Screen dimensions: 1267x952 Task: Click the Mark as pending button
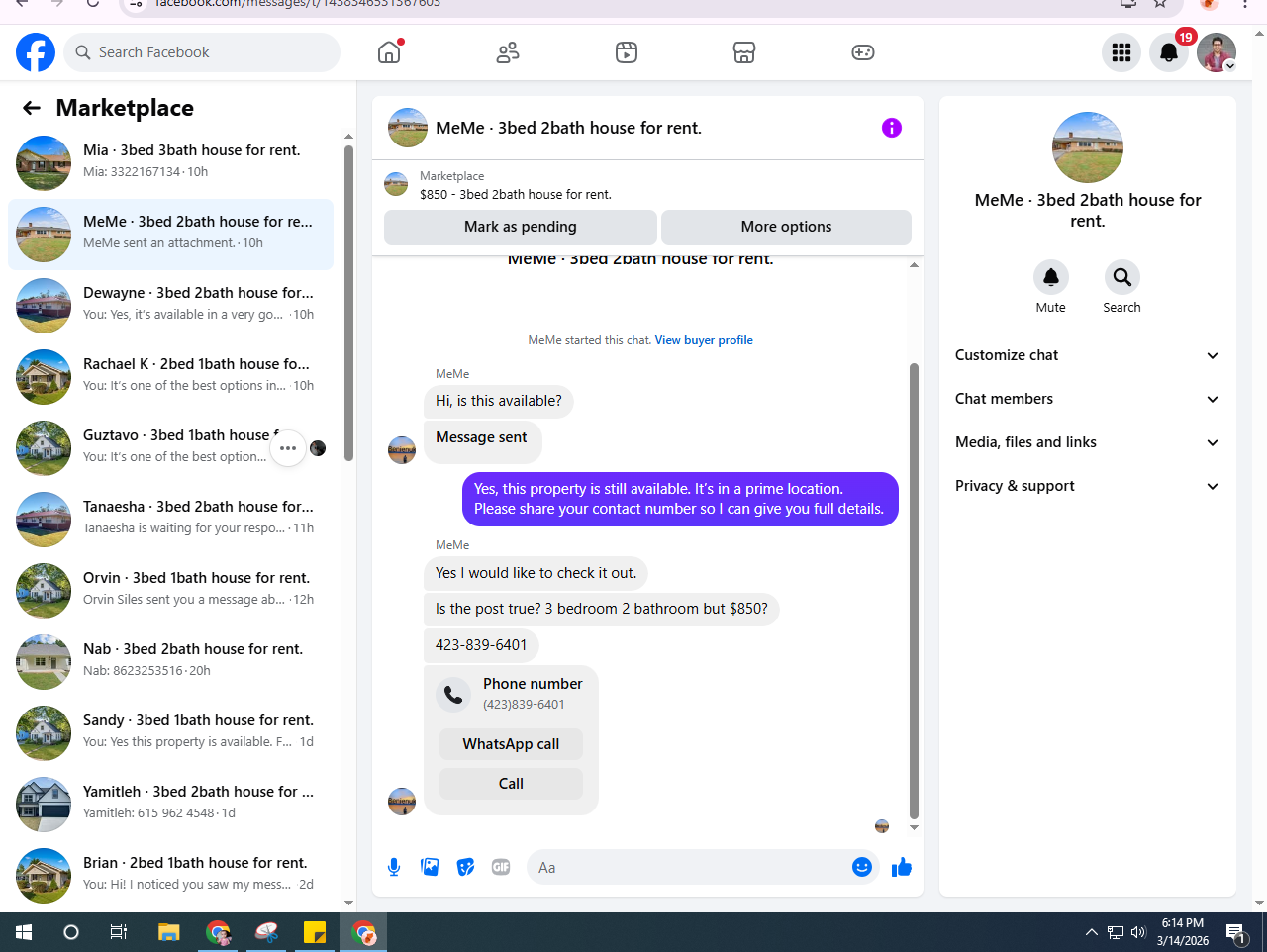pyautogui.click(x=521, y=227)
